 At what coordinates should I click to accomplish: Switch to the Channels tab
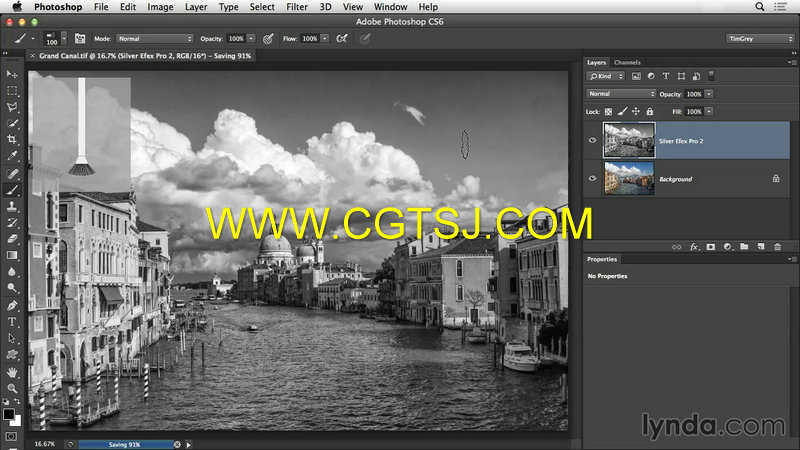pyautogui.click(x=627, y=62)
